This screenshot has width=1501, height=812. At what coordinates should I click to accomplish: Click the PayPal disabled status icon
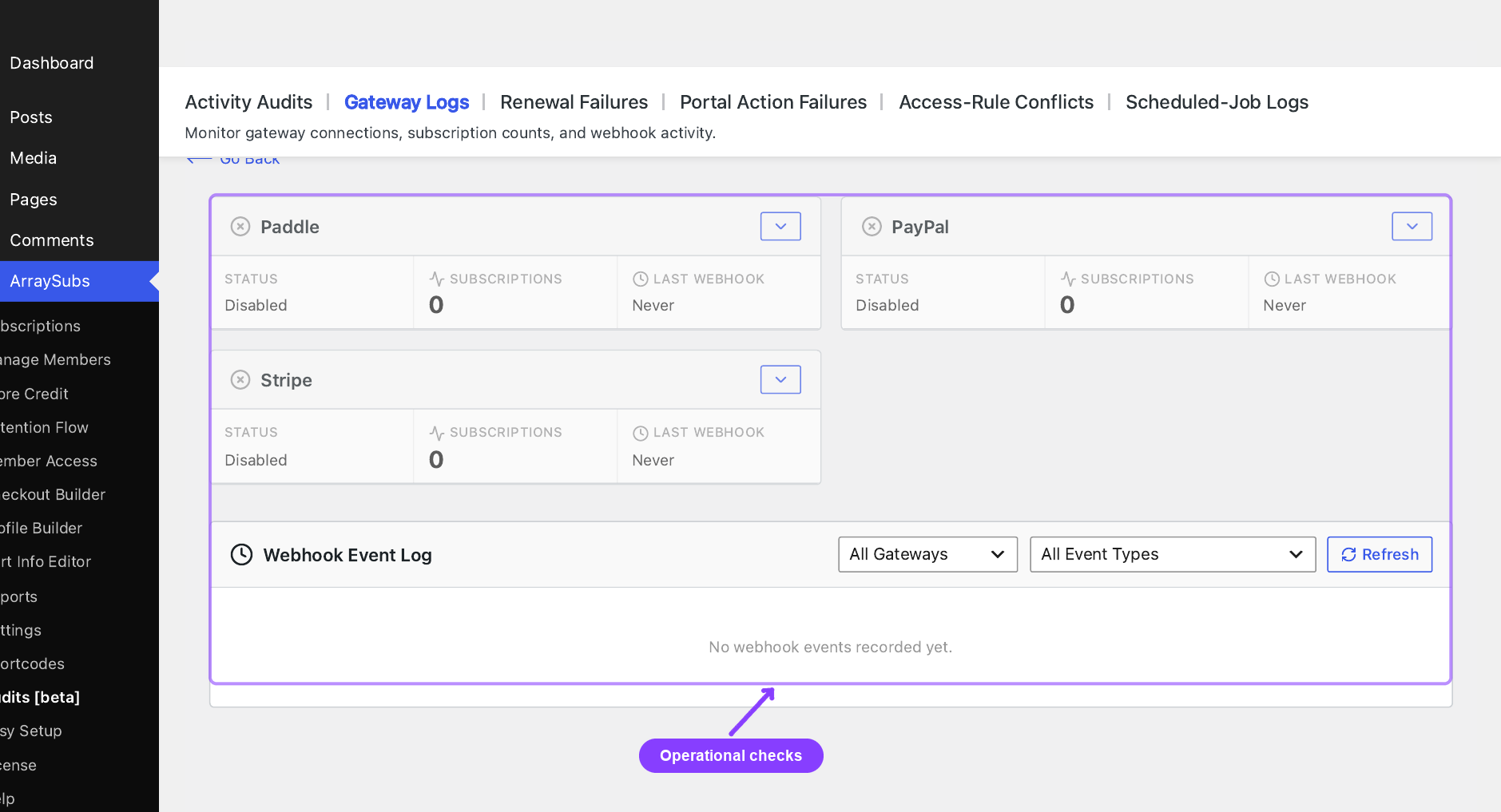pos(872,227)
